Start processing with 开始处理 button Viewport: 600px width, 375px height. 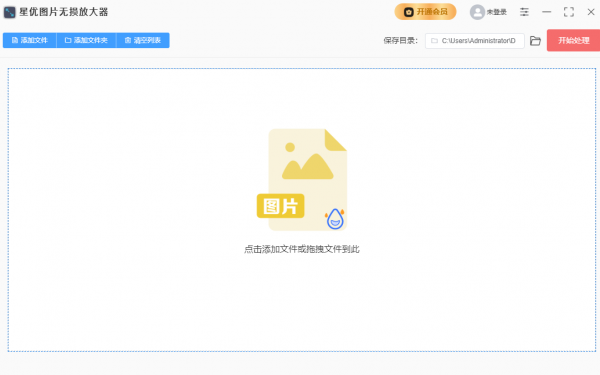pos(573,40)
